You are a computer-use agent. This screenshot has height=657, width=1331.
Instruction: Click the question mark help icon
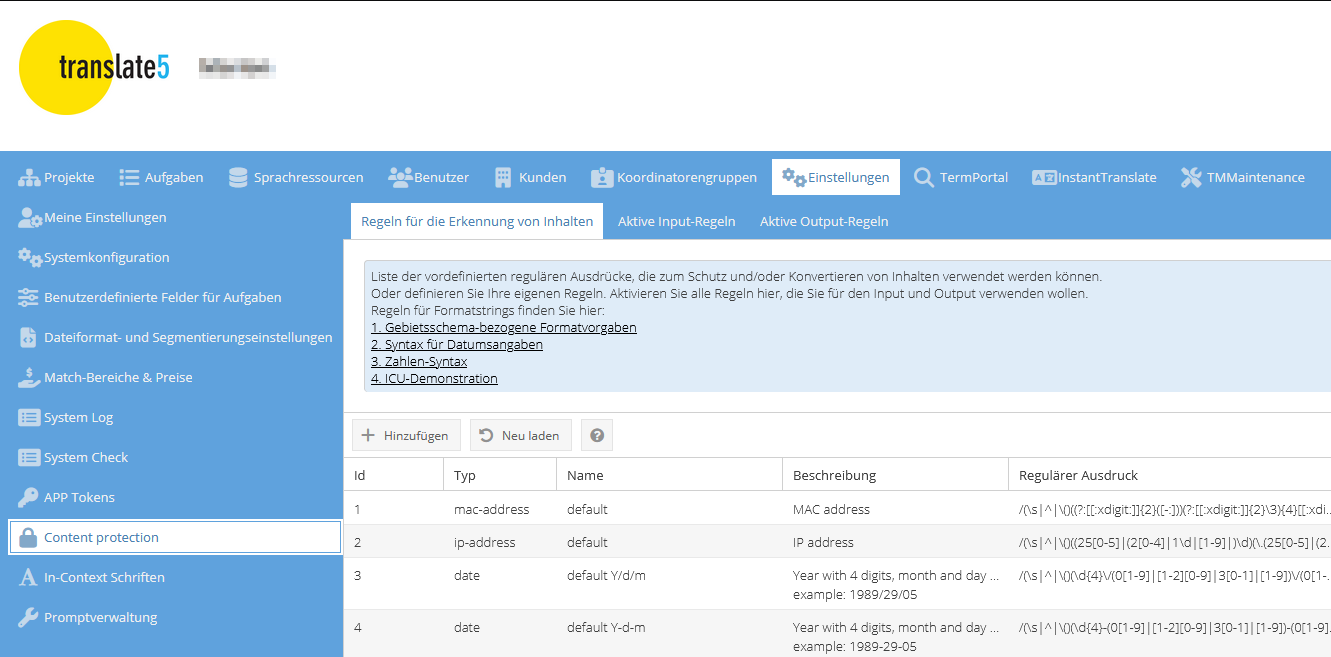click(x=597, y=436)
